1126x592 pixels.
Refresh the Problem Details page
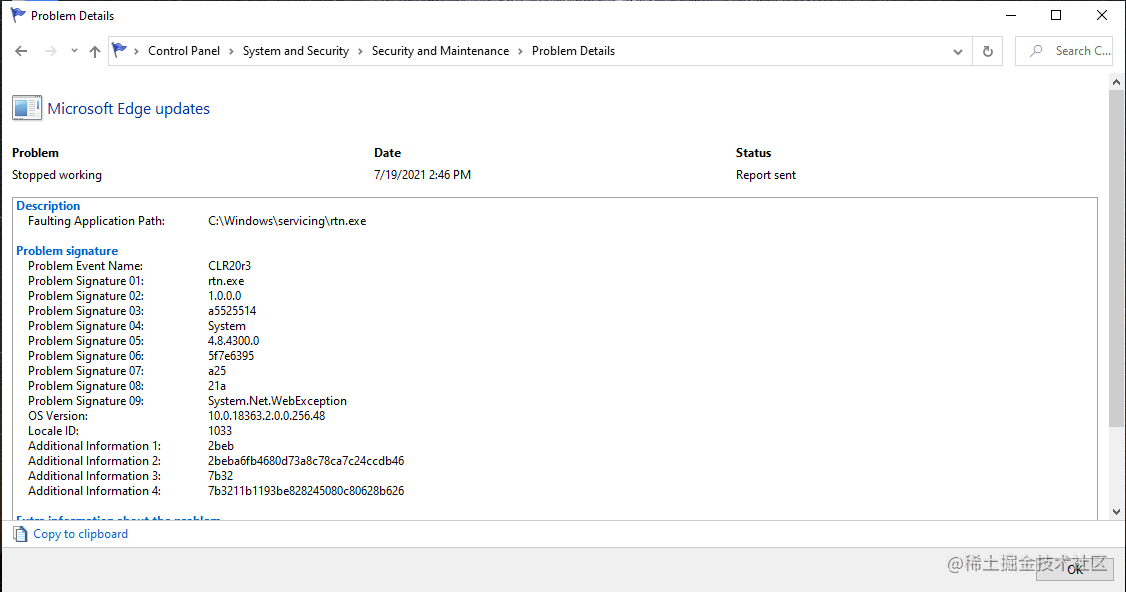pos(987,51)
